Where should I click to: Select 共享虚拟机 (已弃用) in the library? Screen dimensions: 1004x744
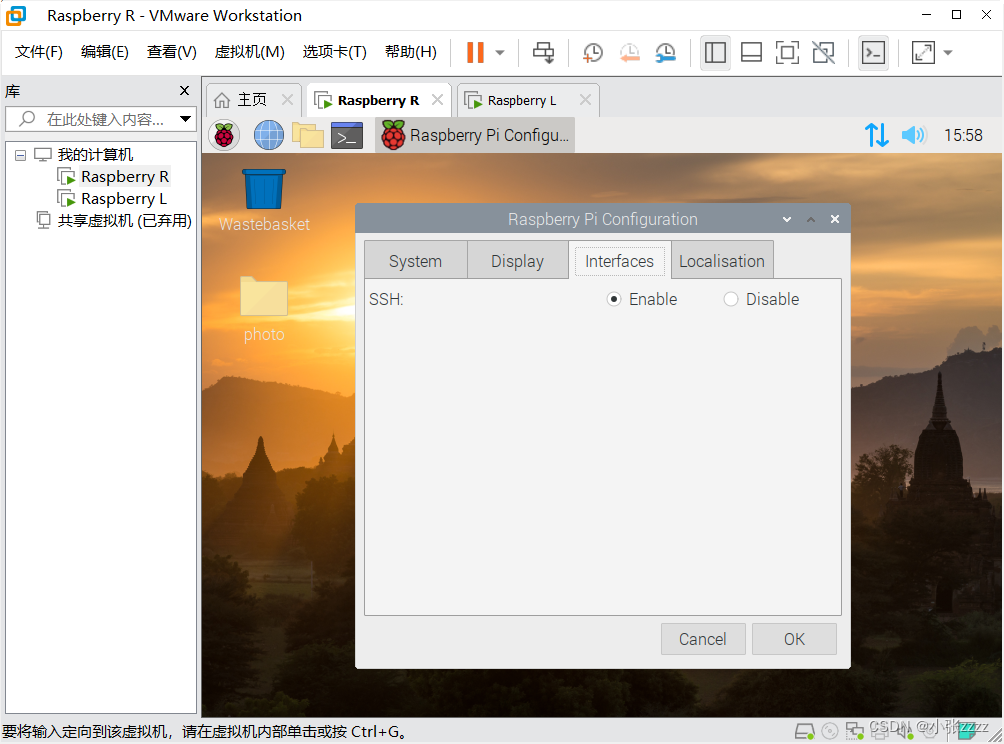[x=124, y=221]
